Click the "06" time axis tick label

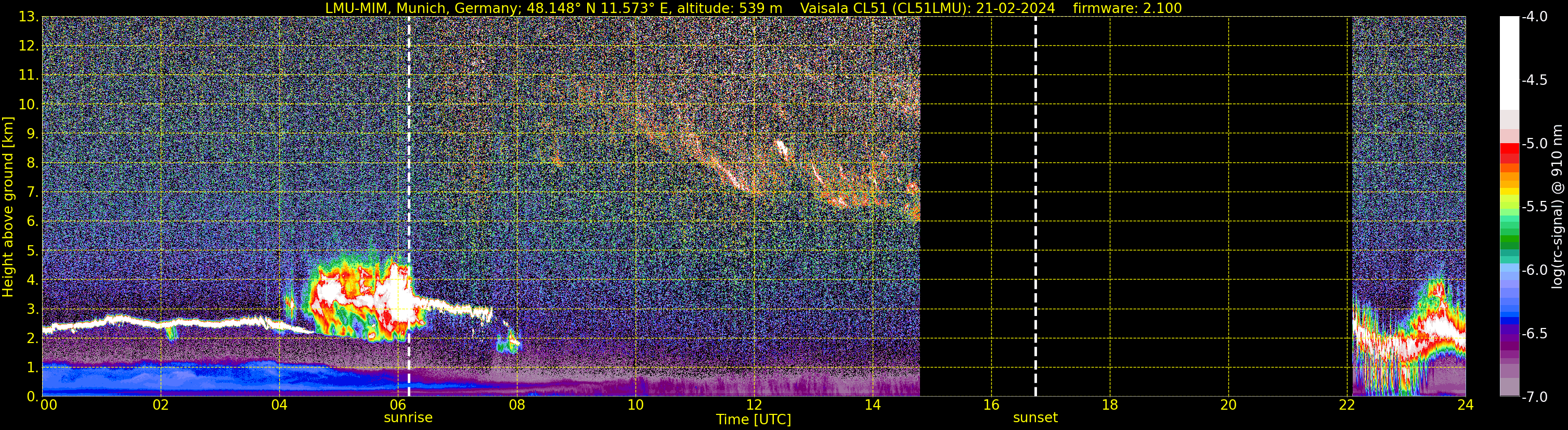[x=398, y=405]
